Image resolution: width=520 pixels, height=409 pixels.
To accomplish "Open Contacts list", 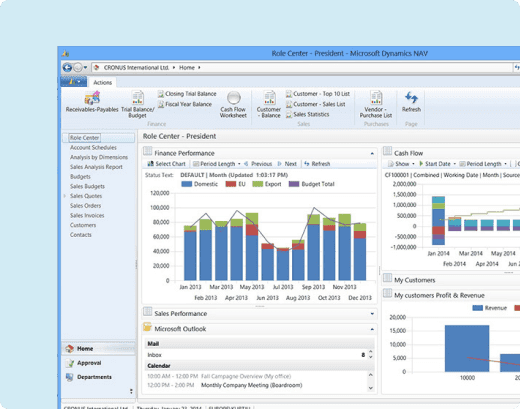I will pos(81,235).
